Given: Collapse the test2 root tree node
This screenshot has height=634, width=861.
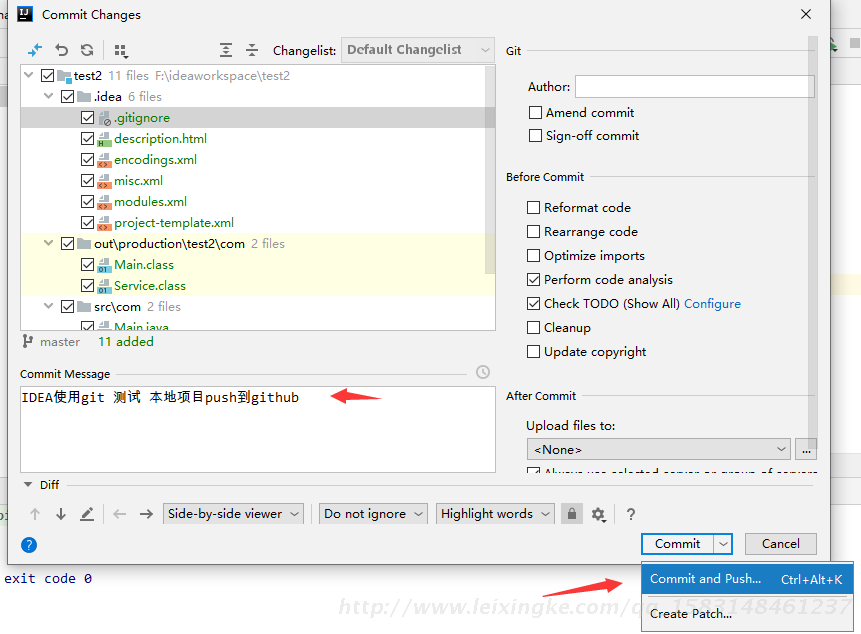Looking at the screenshot, I should 29,75.
